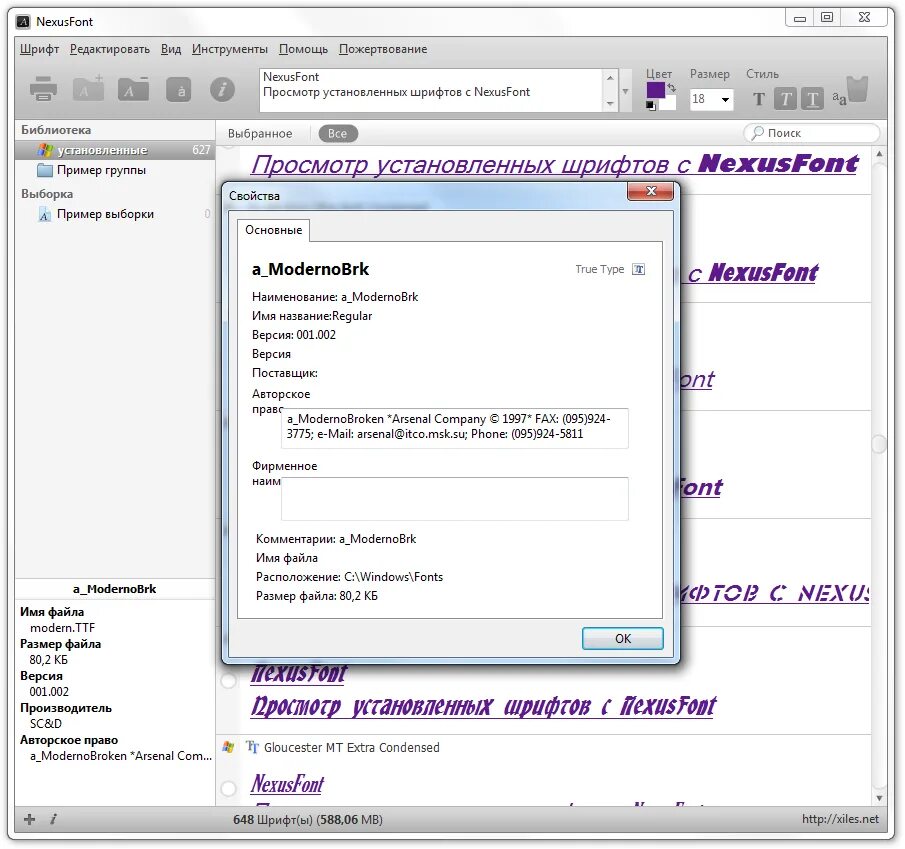Open the http://xiles.net link
The width and height of the screenshot is (905, 849).
[840, 819]
